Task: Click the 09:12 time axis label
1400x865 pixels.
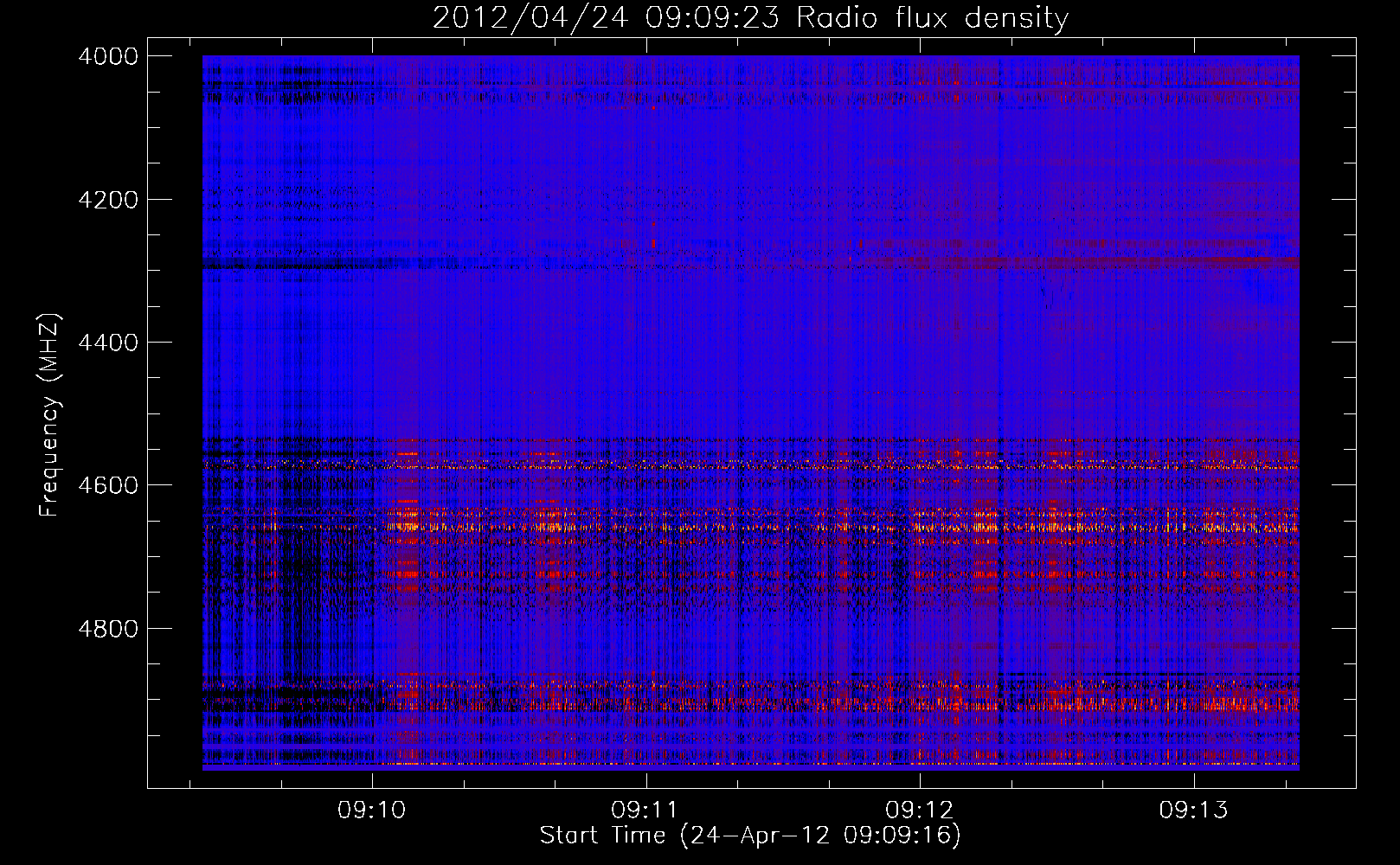Action: [x=920, y=811]
